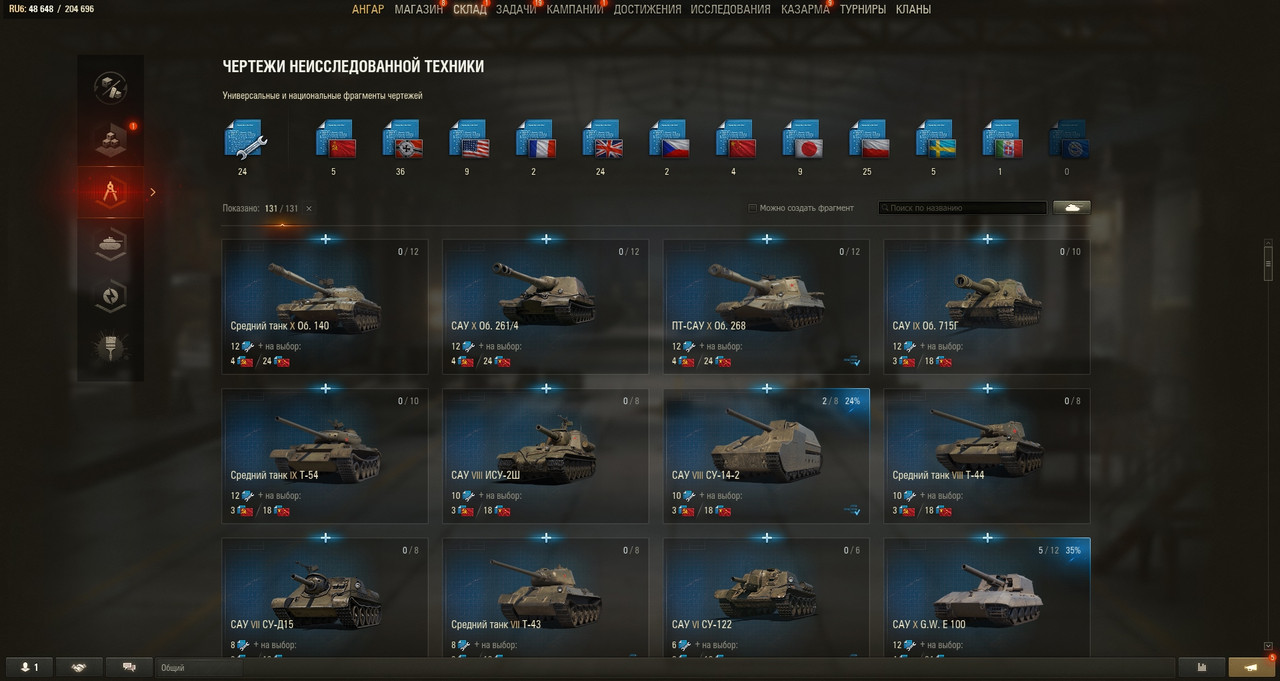Open the customization paintbrush section in sidebar
Image resolution: width=1280 pixels, height=681 pixels.
[110, 346]
